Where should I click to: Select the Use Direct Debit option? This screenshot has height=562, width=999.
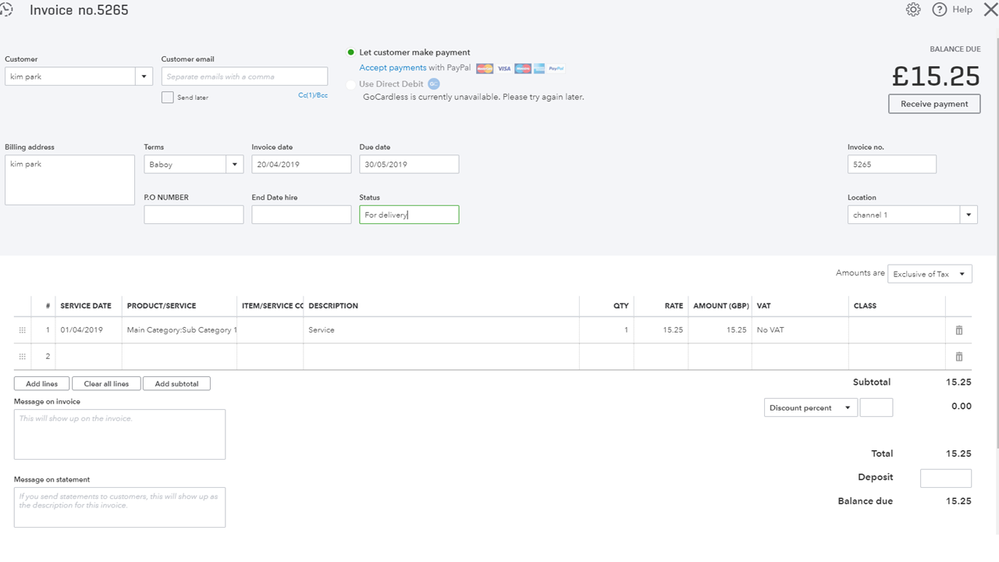(351, 84)
